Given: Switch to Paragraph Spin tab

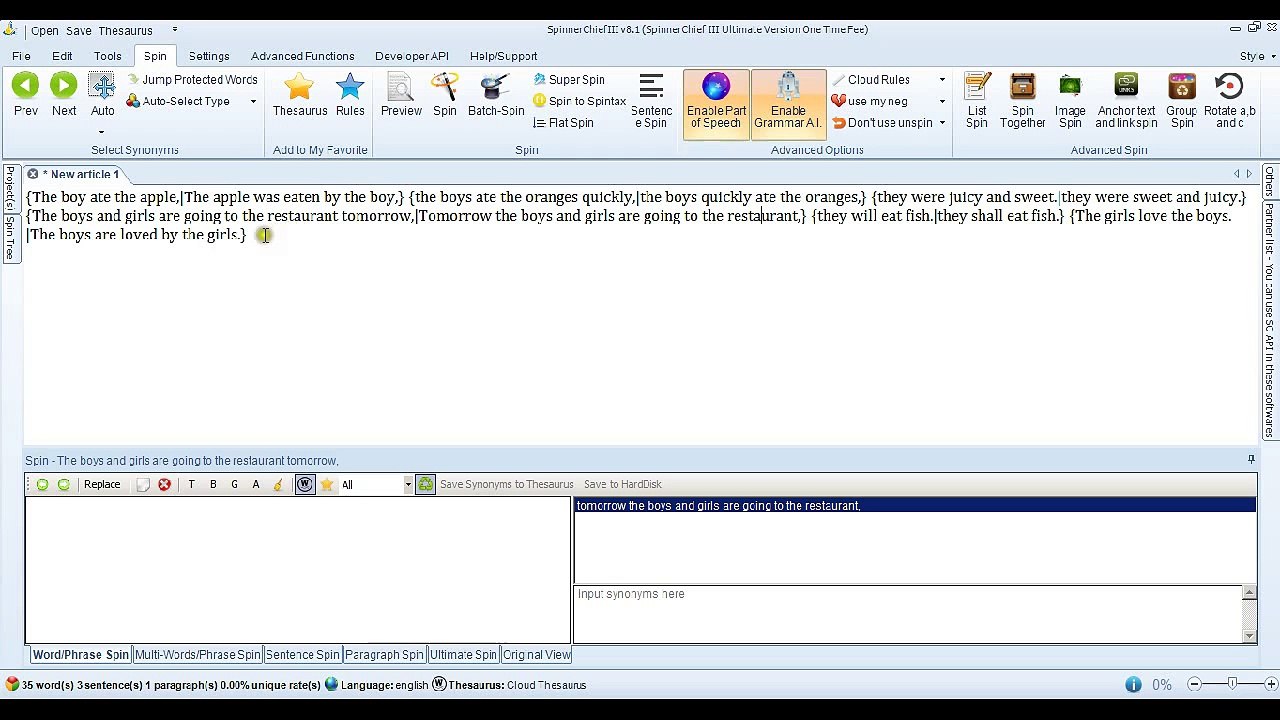Looking at the screenshot, I should click(x=384, y=655).
